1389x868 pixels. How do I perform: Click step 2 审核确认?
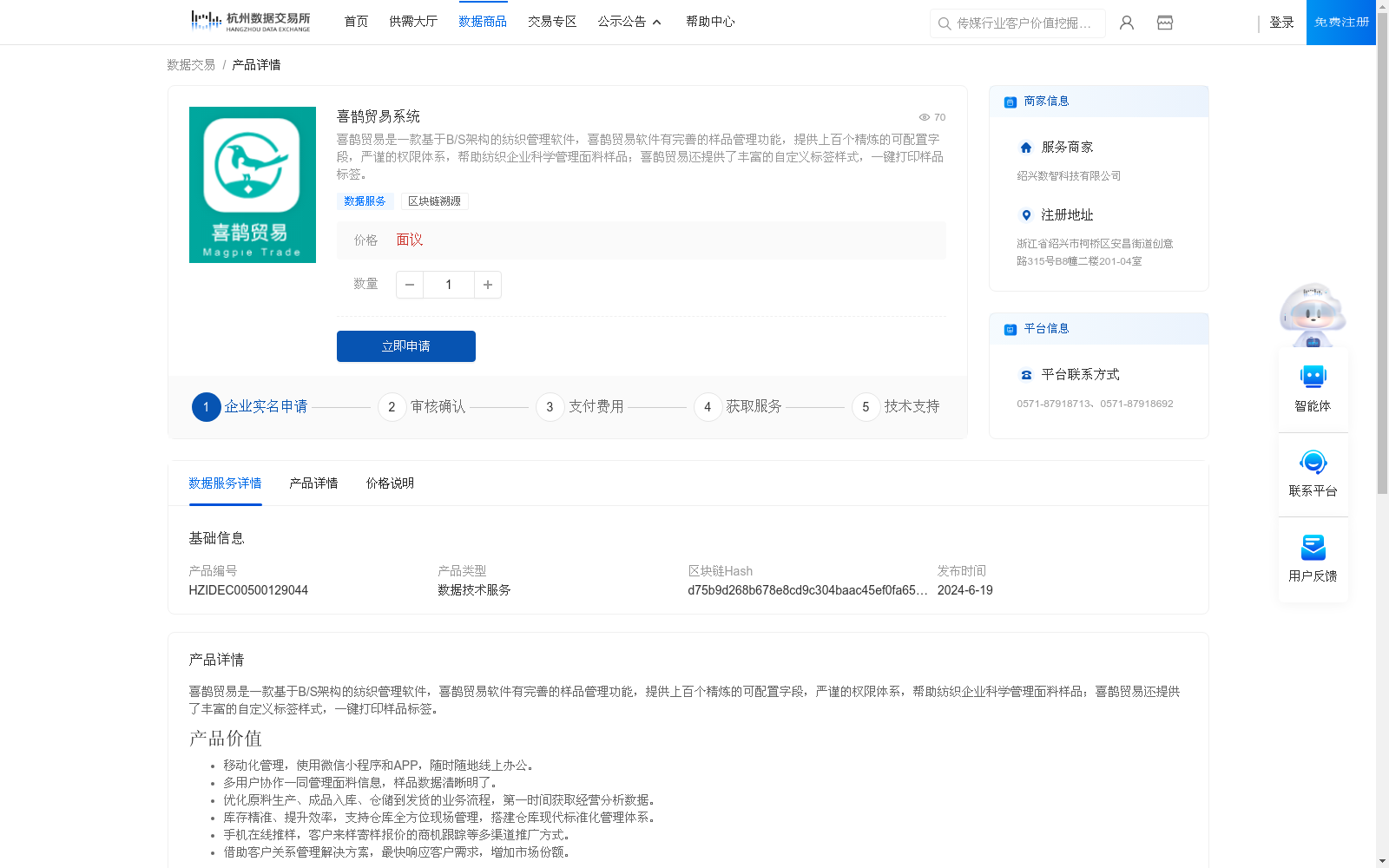tap(422, 406)
